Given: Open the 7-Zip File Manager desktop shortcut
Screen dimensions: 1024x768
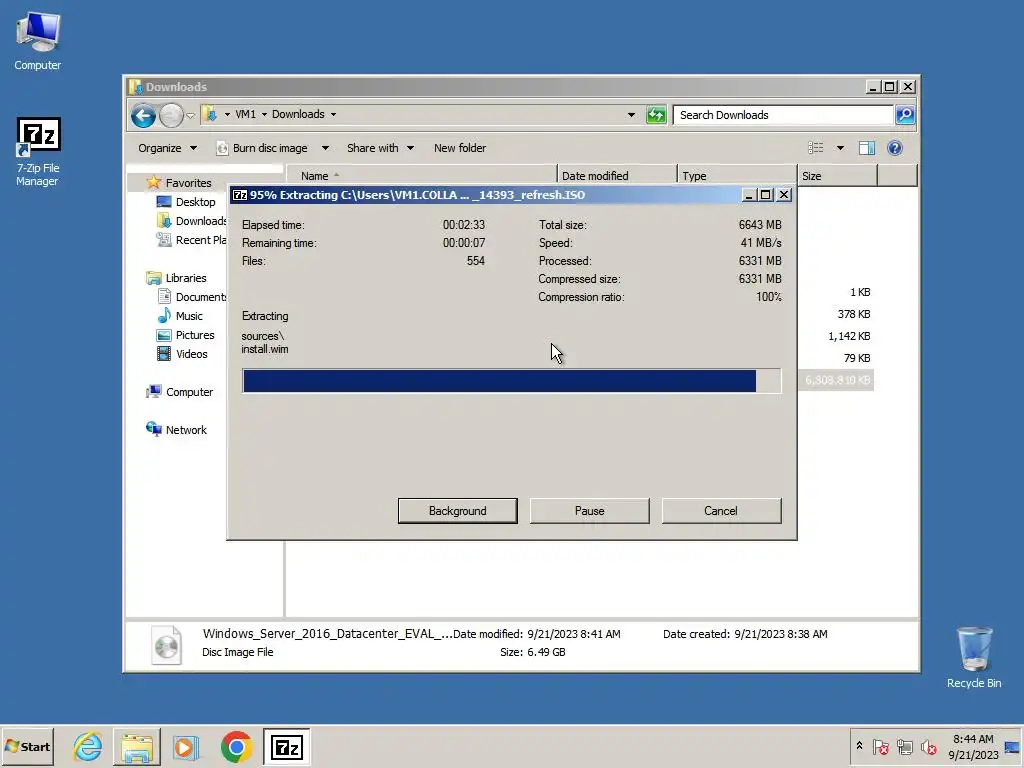Looking at the screenshot, I should [x=38, y=152].
